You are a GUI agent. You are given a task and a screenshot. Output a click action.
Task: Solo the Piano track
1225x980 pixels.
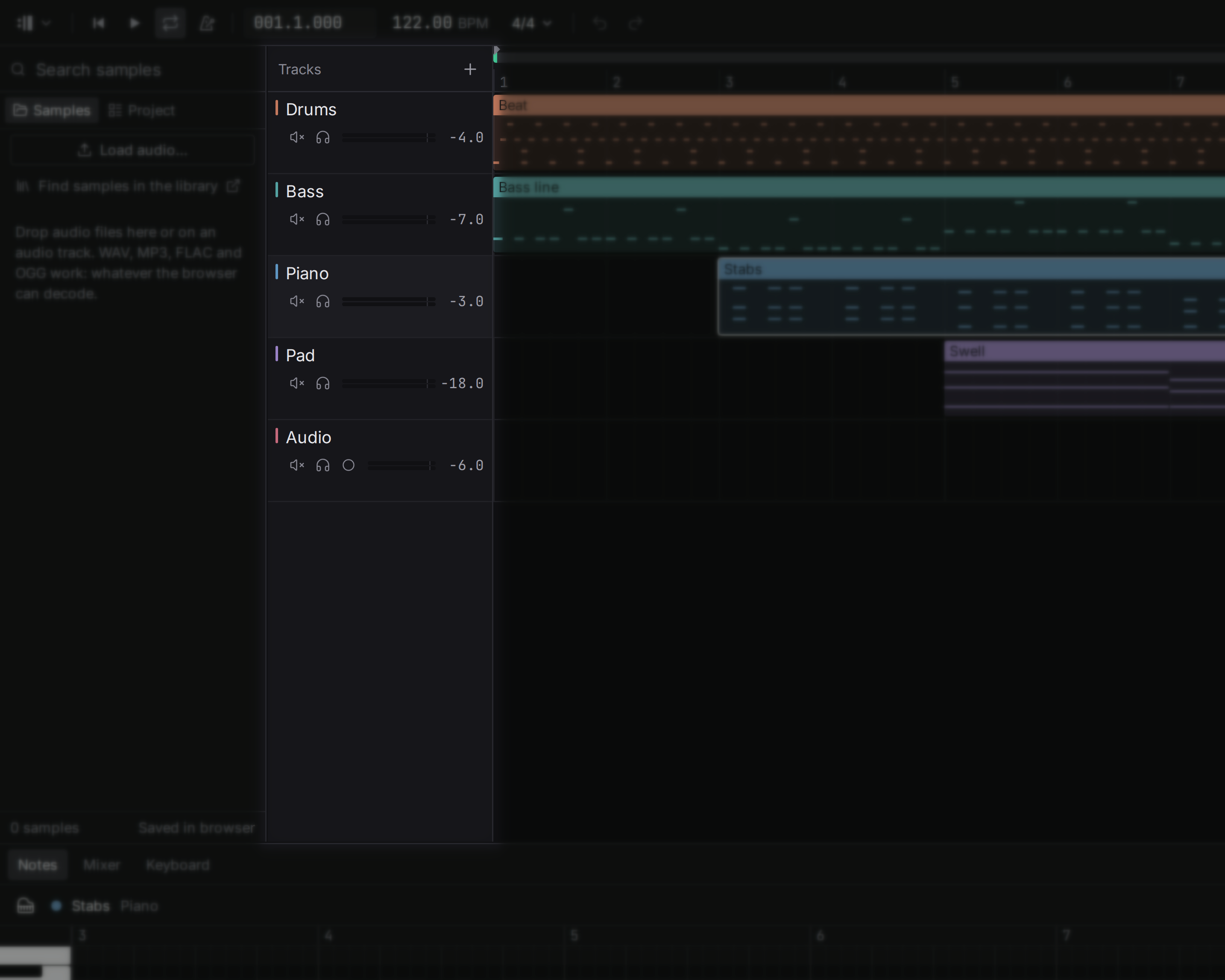click(323, 301)
